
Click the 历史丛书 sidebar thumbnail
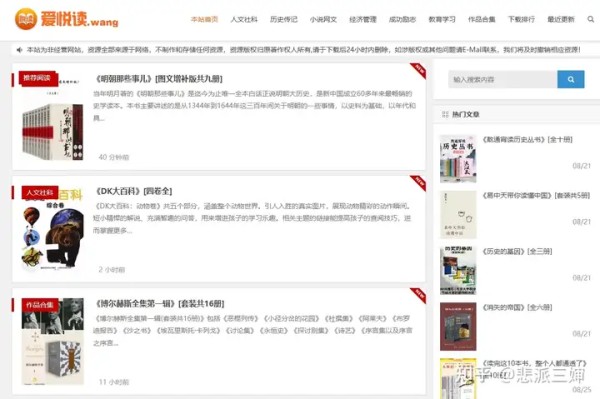tap(458, 159)
